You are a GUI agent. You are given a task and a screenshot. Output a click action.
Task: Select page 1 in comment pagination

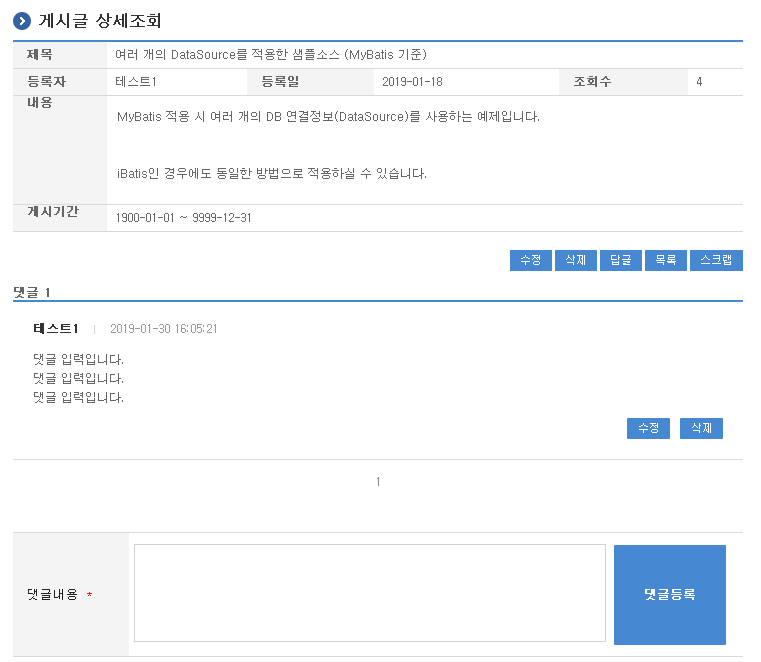point(378,482)
